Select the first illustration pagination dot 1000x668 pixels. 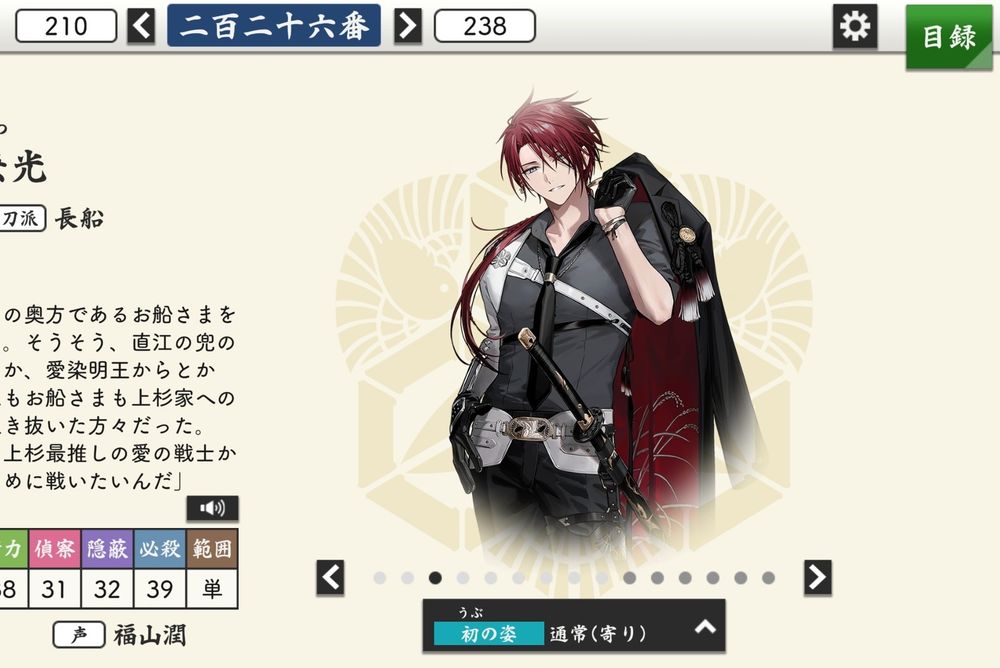pyautogui.click(x=380, y=577)
